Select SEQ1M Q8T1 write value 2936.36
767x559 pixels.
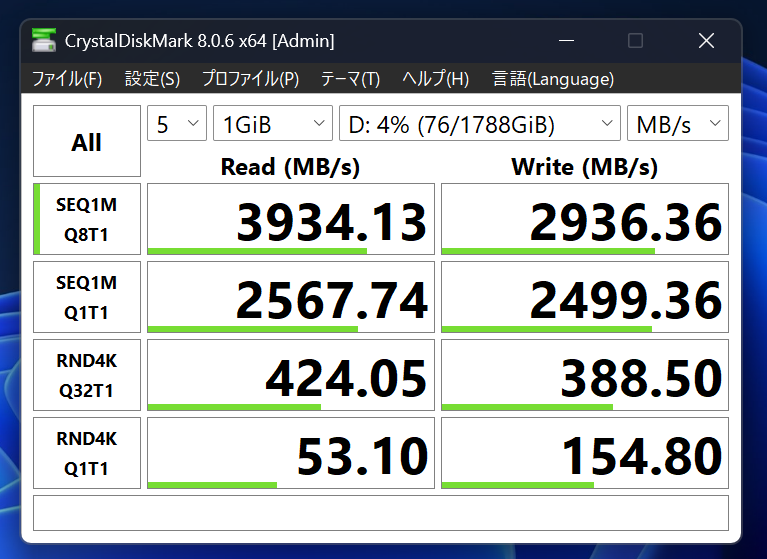tap(585, 219)
